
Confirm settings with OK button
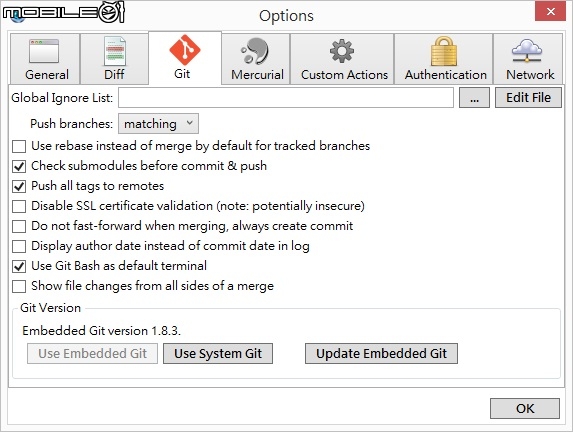click(525, 408)
